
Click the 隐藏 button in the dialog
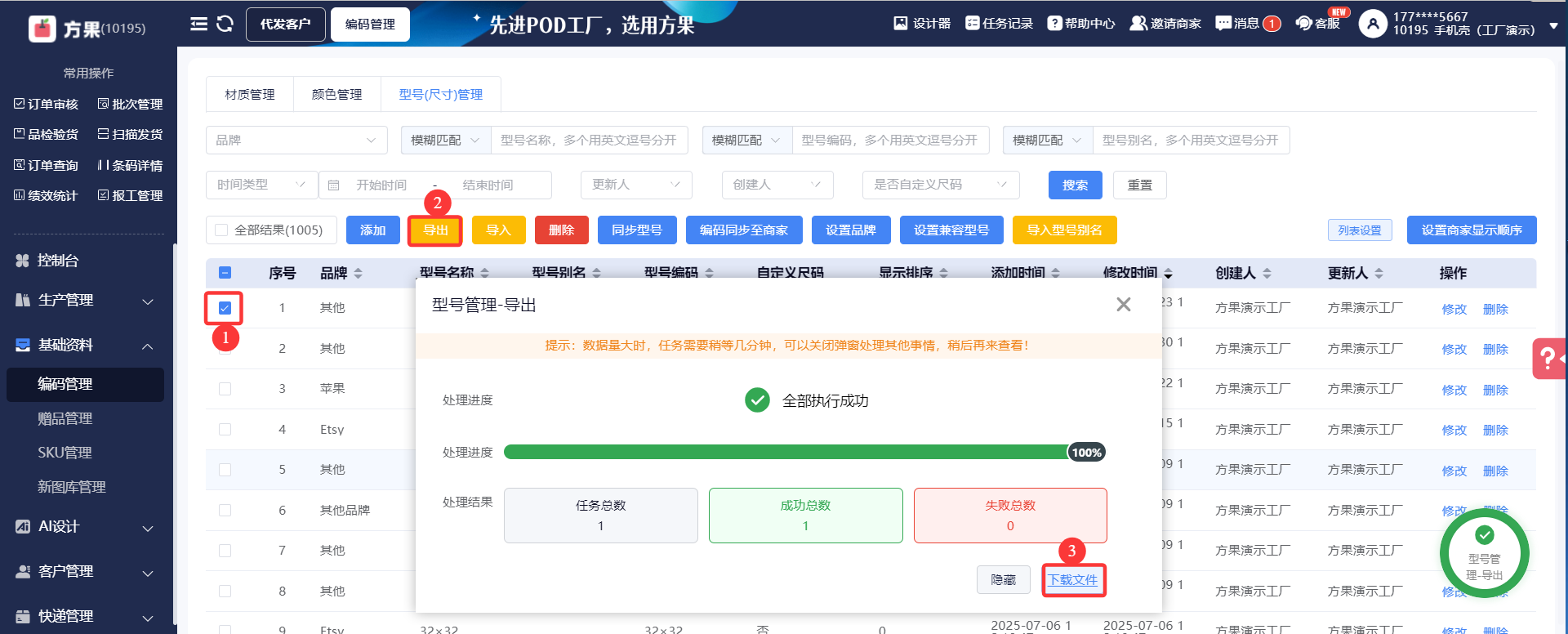(x=1004, y=580)
